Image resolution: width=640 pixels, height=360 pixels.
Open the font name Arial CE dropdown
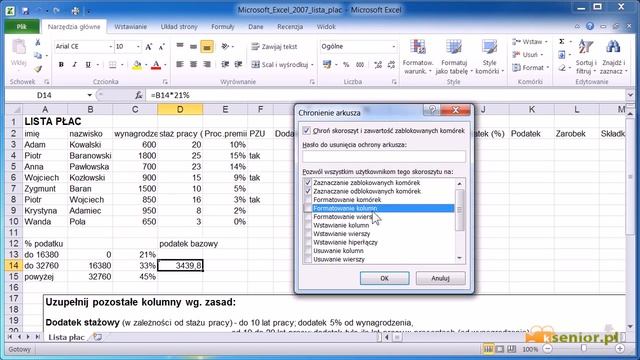(x=110, y=47)
